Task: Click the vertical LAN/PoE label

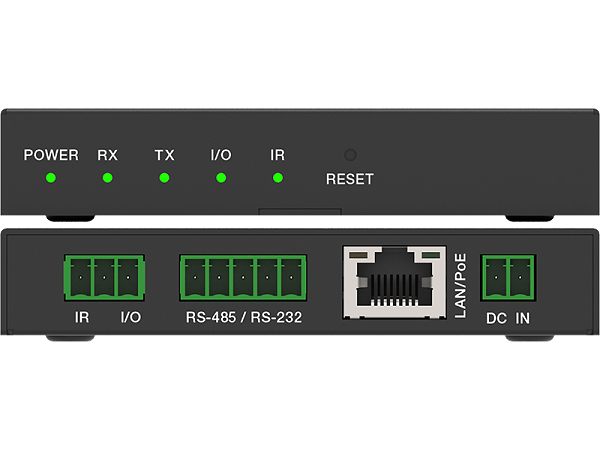Action: point(461,283)
